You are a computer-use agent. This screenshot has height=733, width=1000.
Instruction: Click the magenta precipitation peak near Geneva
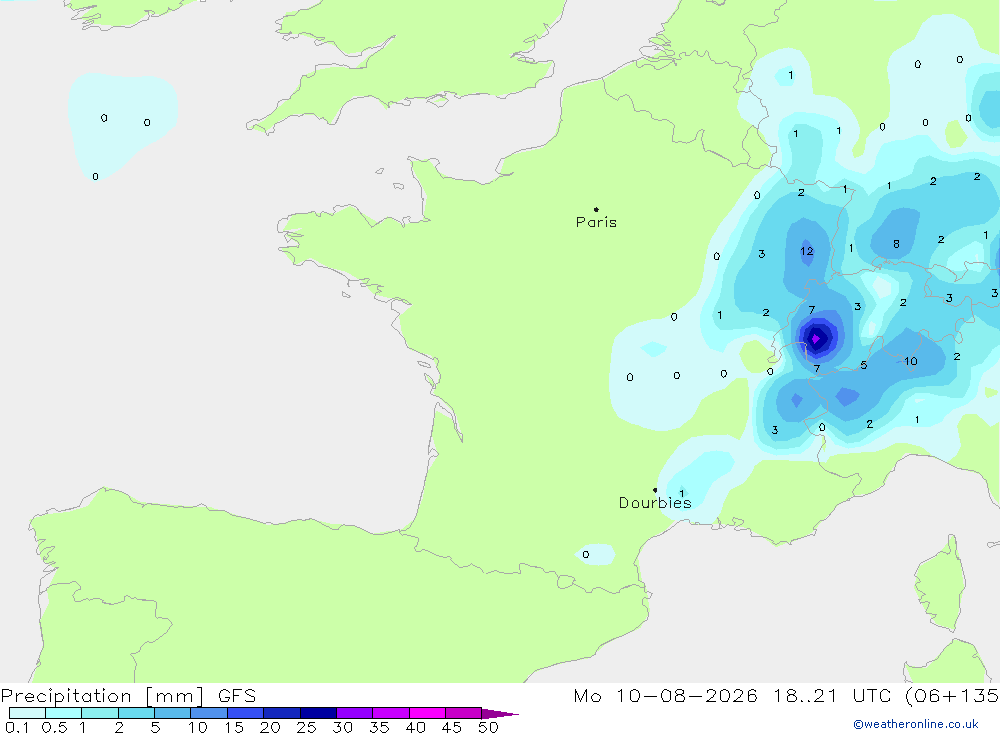click(815, 338)
